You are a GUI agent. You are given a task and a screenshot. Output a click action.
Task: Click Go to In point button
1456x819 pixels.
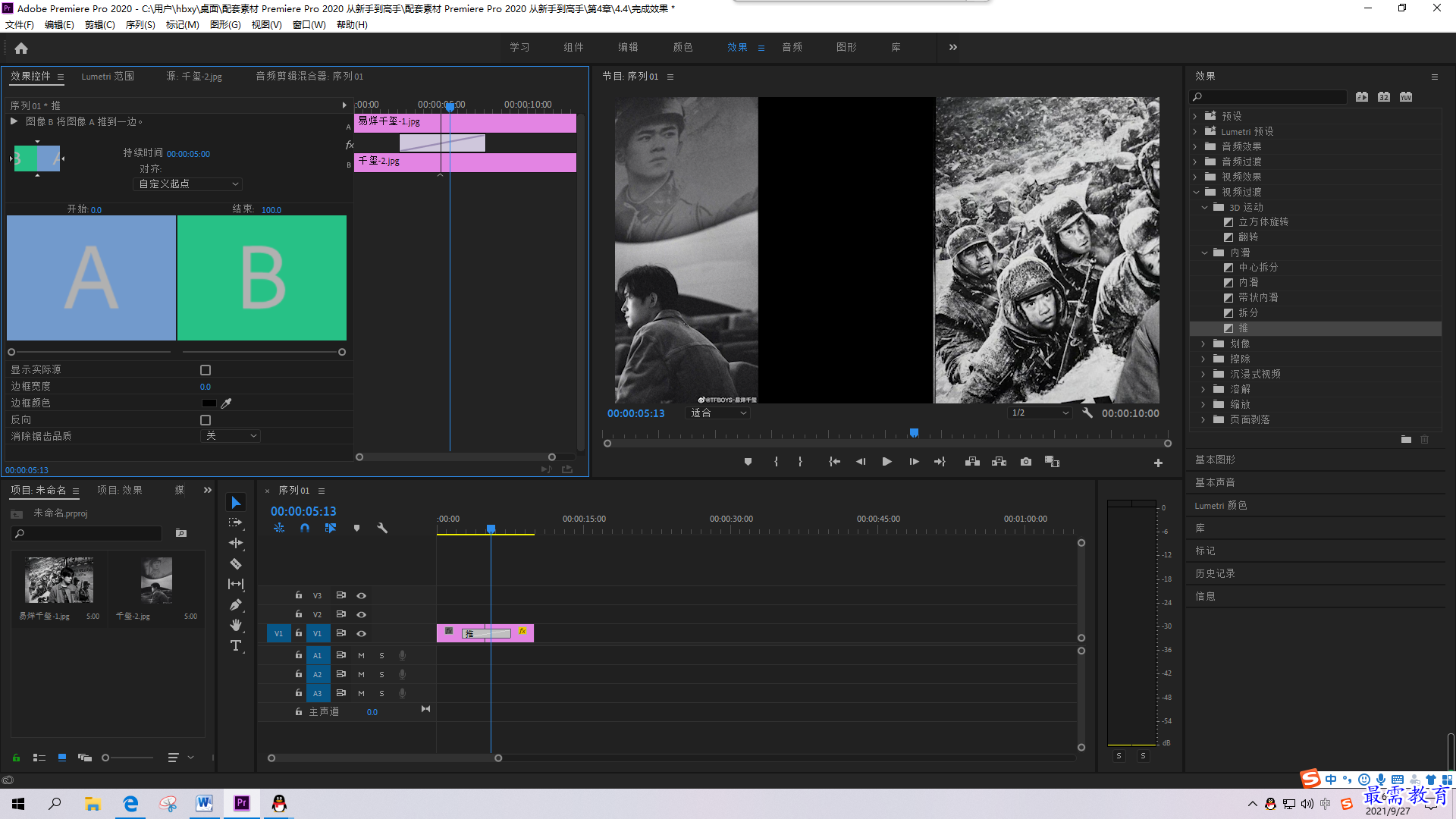(x=834, y=462)
